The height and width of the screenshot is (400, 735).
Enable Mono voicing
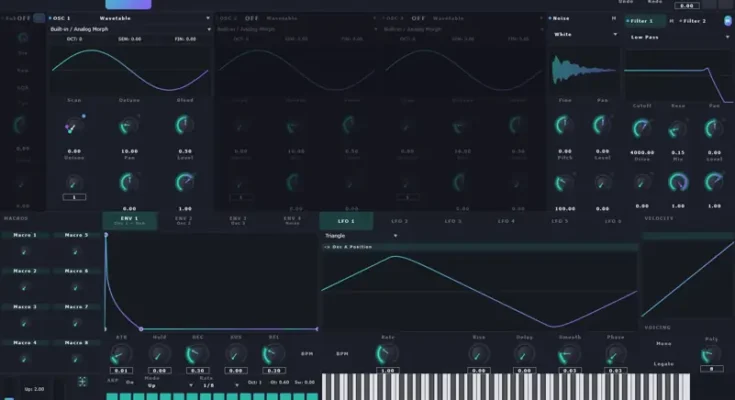[663, 344]
